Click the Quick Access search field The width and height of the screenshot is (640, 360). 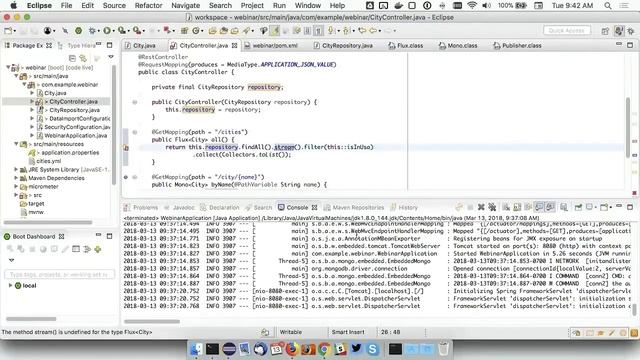pos(567,31)
